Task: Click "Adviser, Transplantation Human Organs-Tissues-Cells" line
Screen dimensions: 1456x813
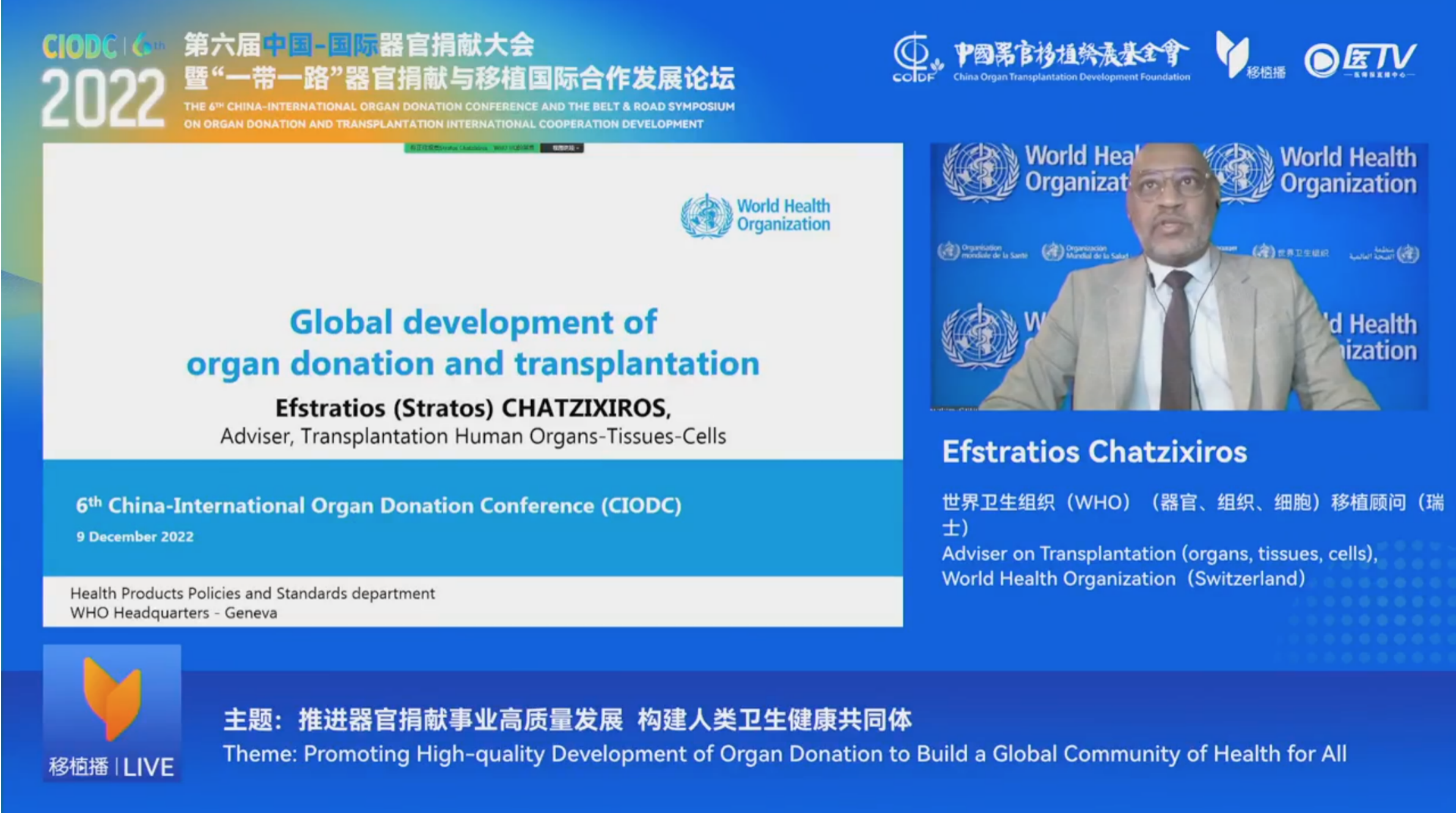Action: 473,436
